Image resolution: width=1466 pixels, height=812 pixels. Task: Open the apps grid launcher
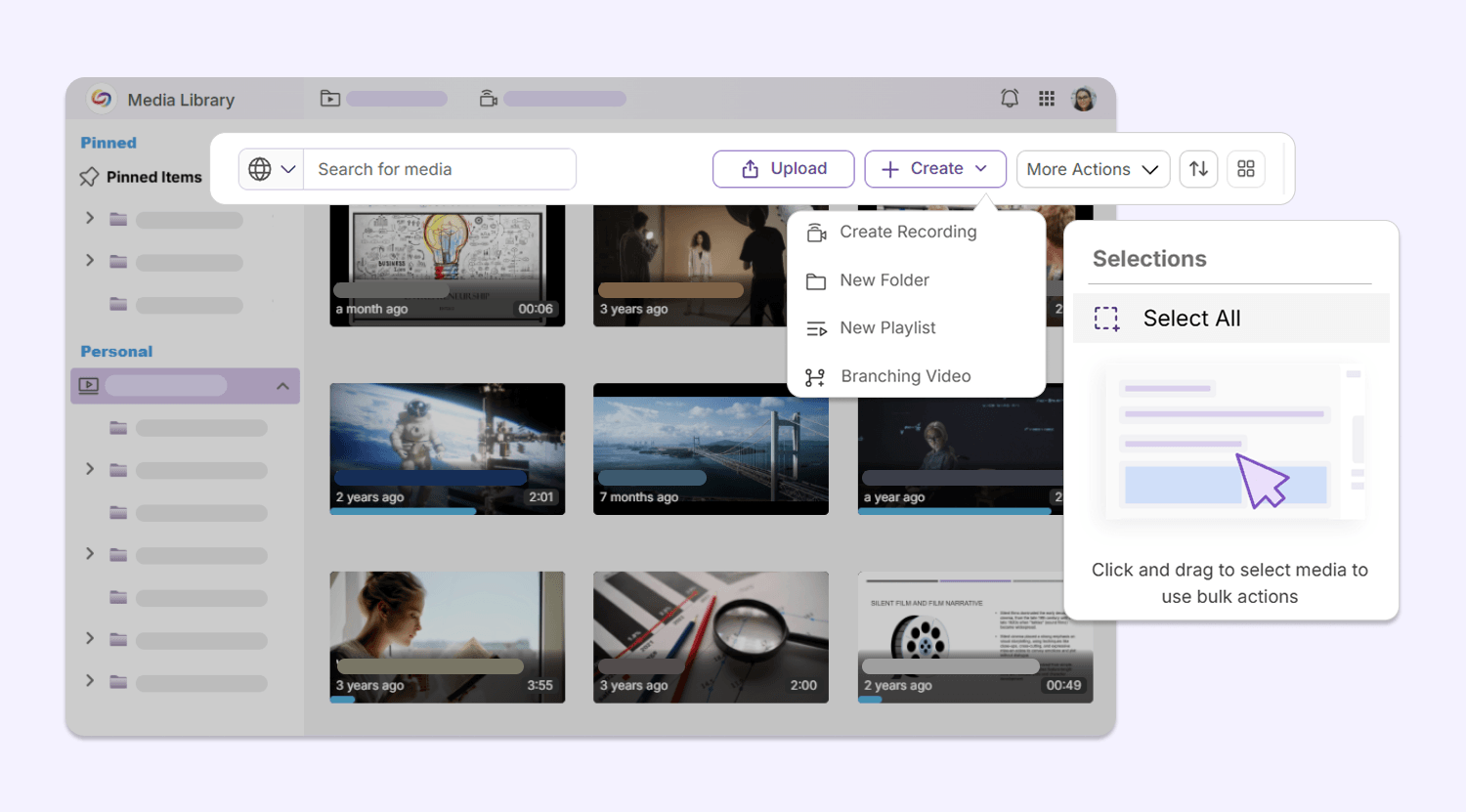click(x=1047, y=99)
